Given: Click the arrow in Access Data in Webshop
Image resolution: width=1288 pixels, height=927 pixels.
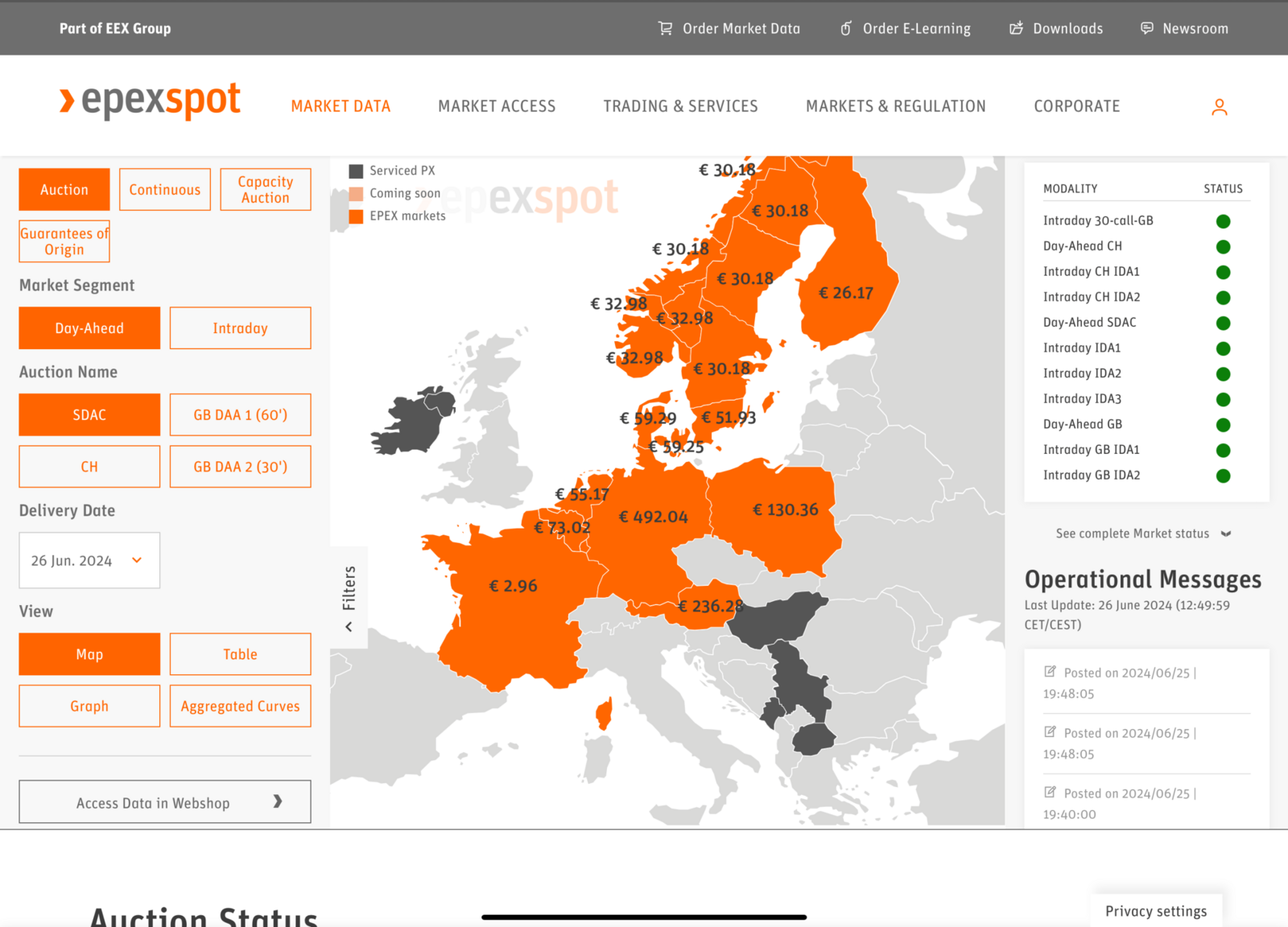Looking at the screenshot, I should click(278, 801).
